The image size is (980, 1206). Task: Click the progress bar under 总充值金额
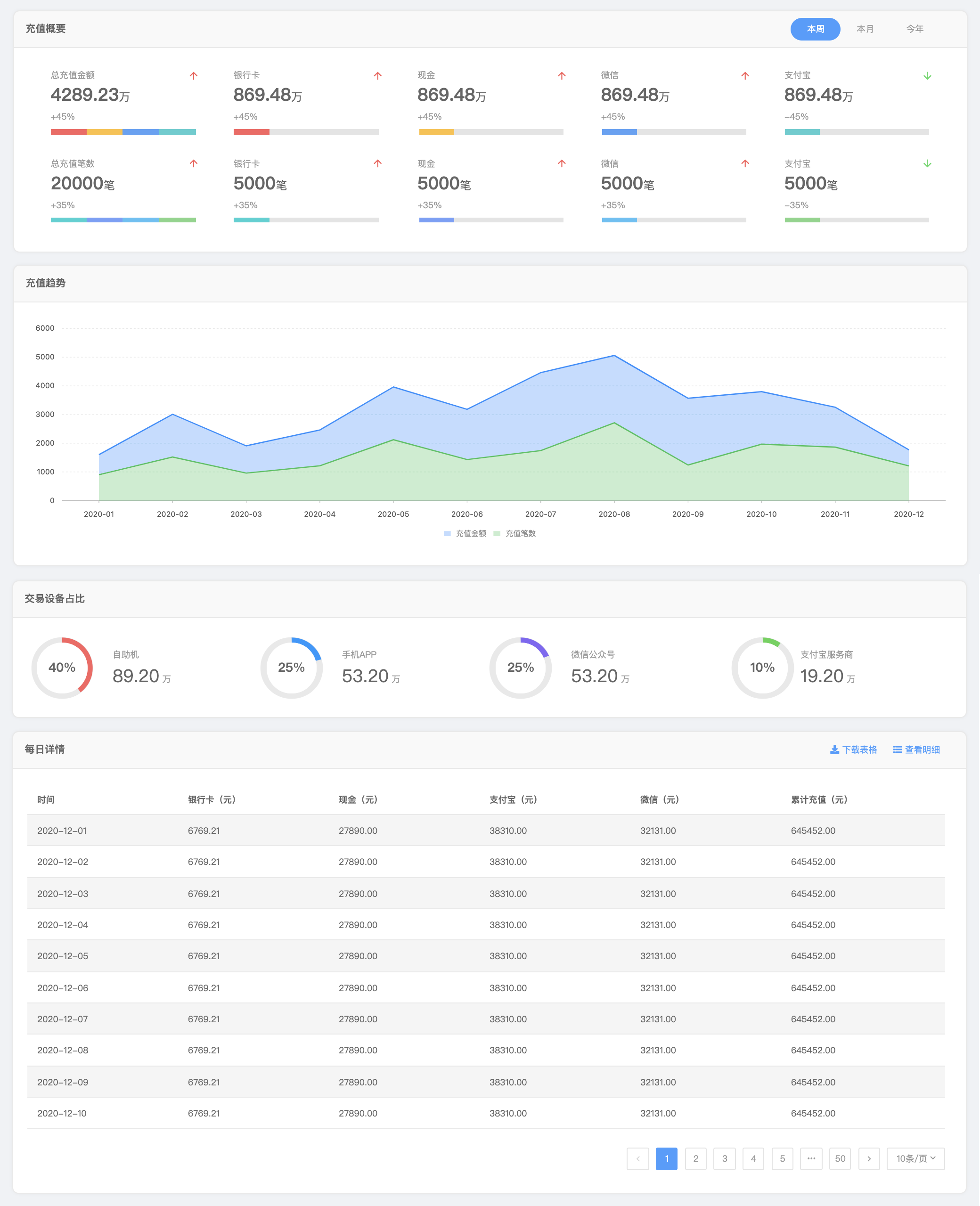point(123,132)
